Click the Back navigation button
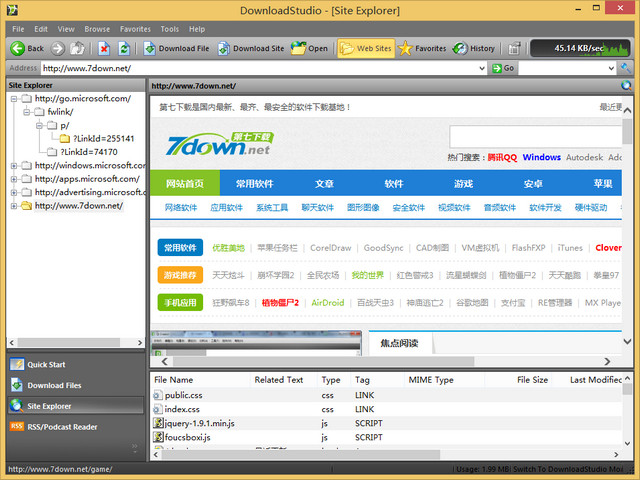 pos(27,48)
